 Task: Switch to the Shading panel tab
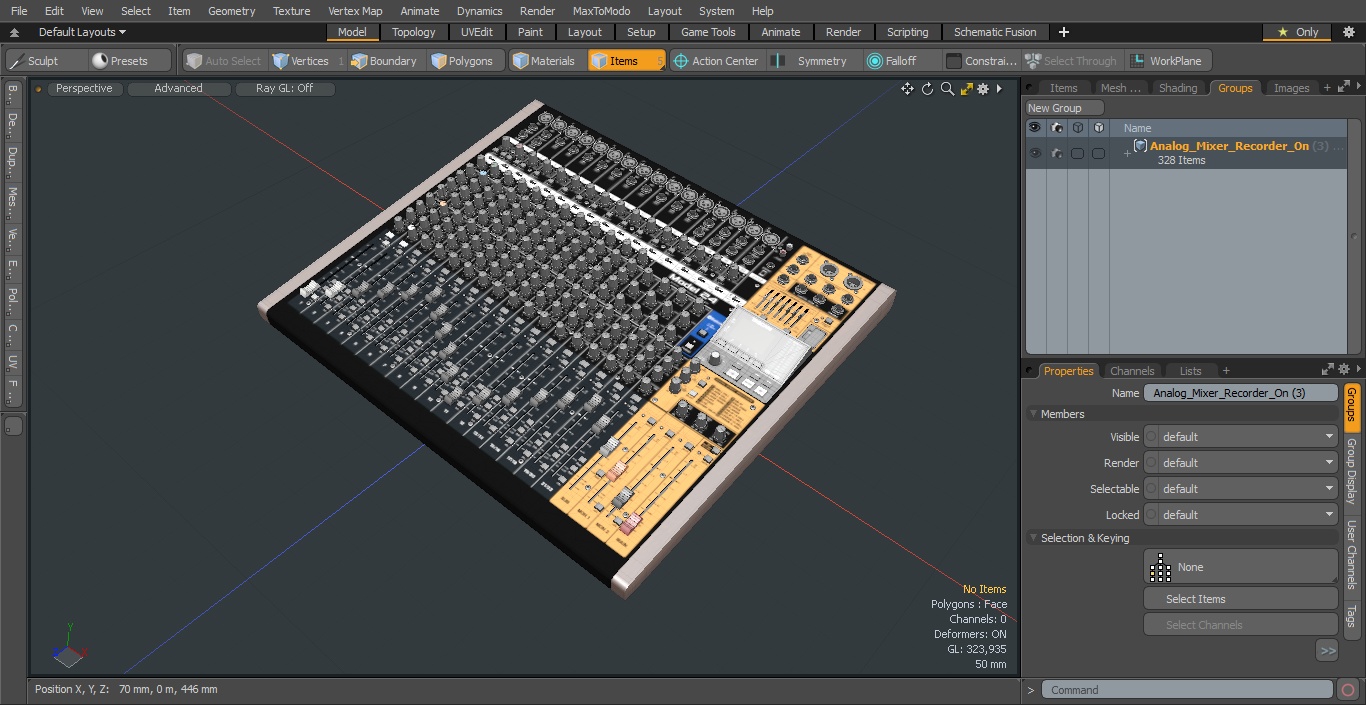coord(1178,88)
